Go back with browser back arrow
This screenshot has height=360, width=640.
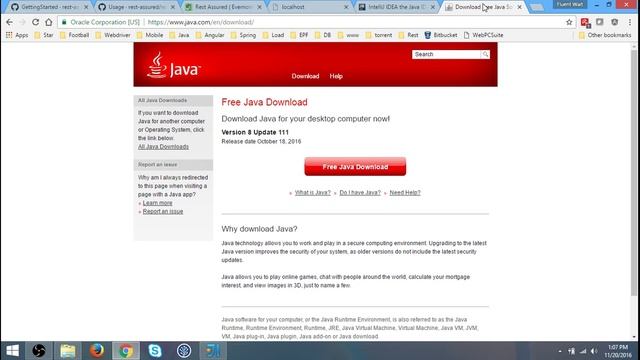(9, 22)
